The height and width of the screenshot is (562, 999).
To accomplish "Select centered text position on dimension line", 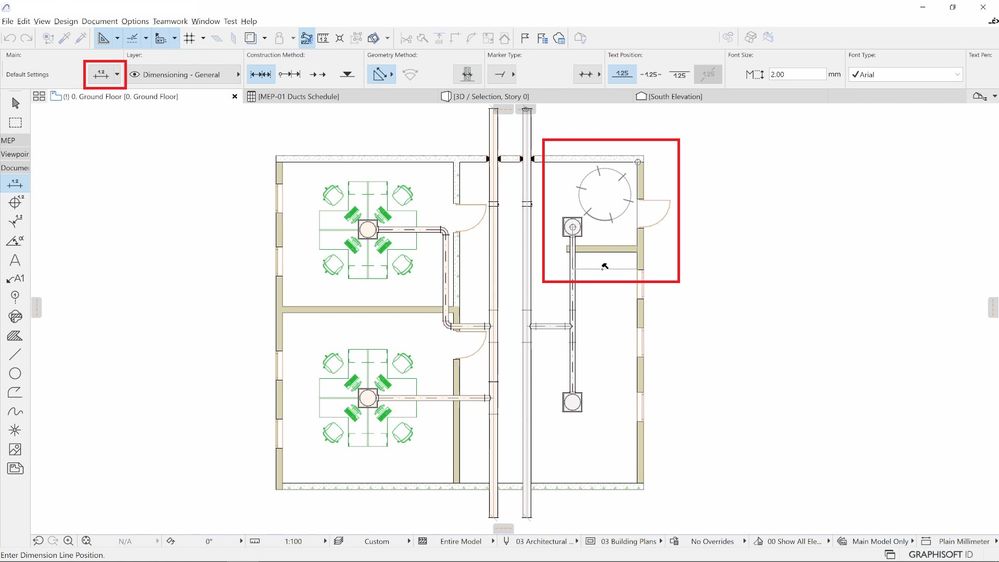I will [x=650, y=75].
